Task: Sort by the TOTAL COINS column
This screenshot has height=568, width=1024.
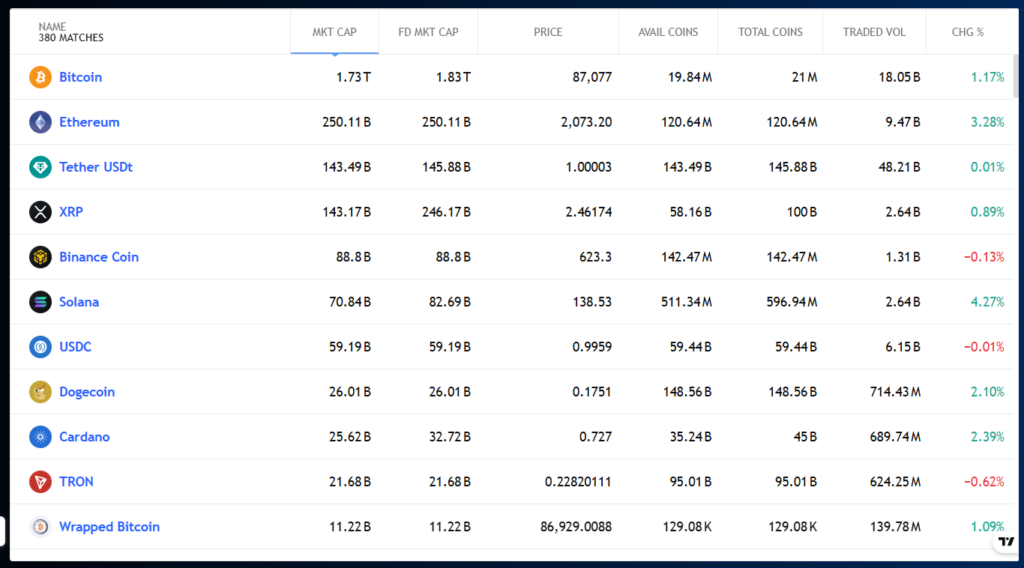Action: 771,32
